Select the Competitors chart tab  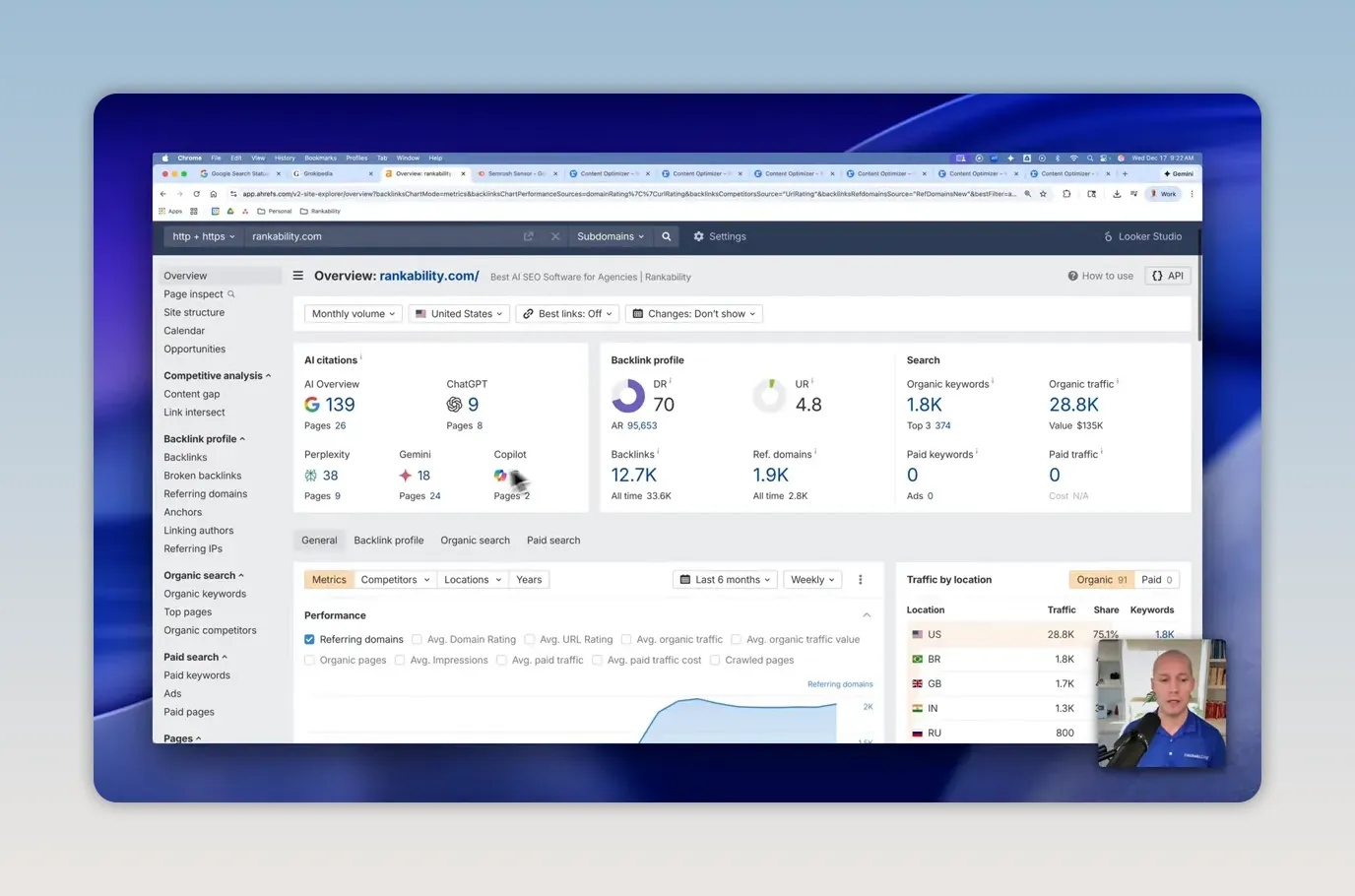pos(395,580)
